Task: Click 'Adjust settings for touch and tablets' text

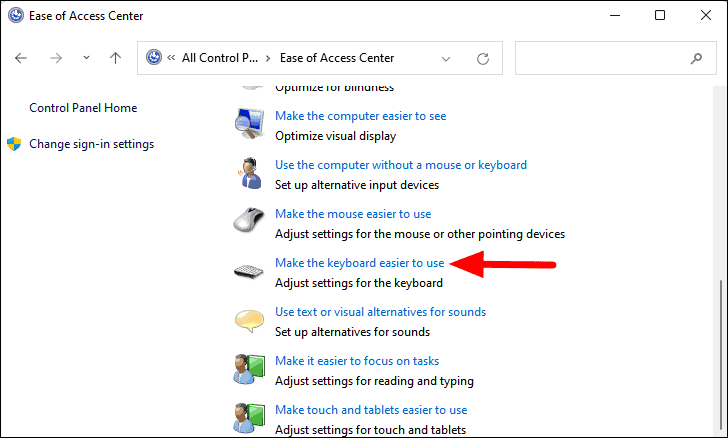Action: coord(370,430)
